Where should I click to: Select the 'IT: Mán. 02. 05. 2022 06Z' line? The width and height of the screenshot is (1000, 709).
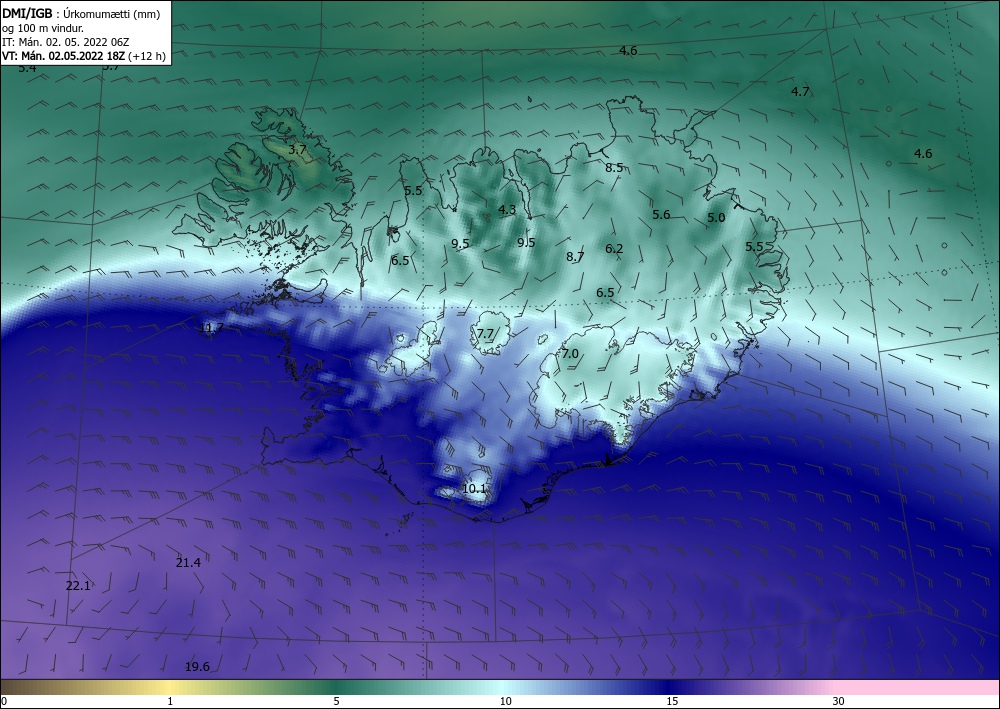click(x=65, y=42)
